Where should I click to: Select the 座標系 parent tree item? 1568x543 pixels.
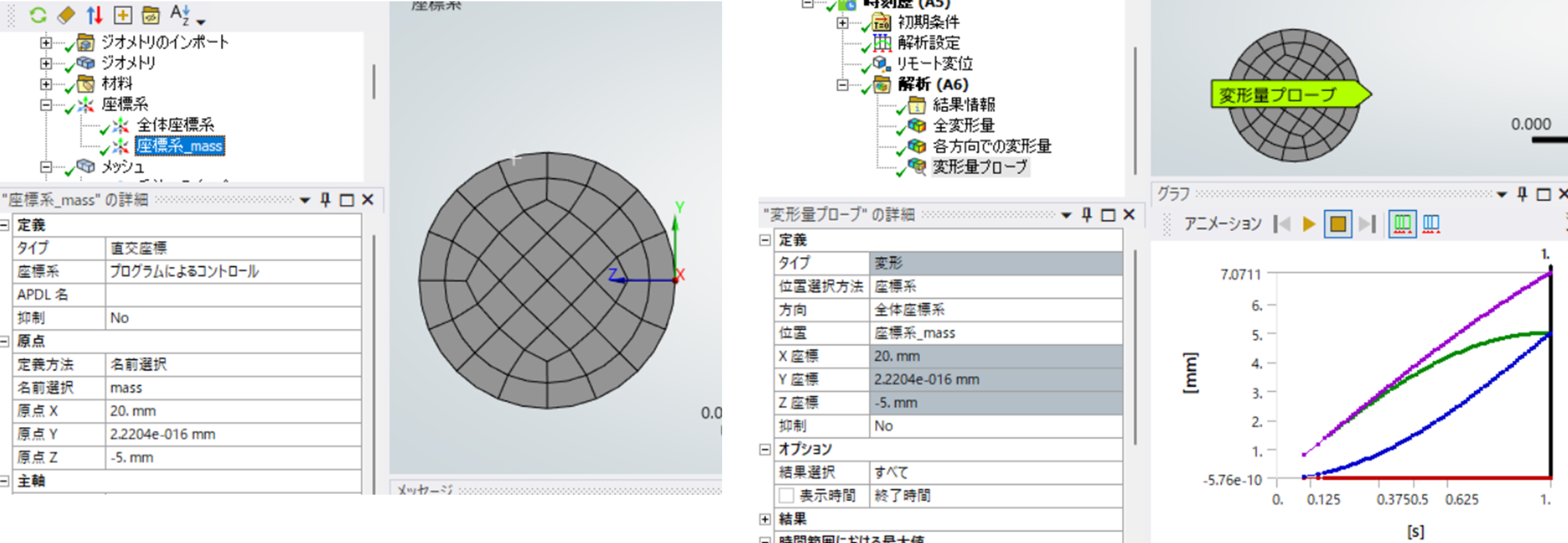point(125,104)
